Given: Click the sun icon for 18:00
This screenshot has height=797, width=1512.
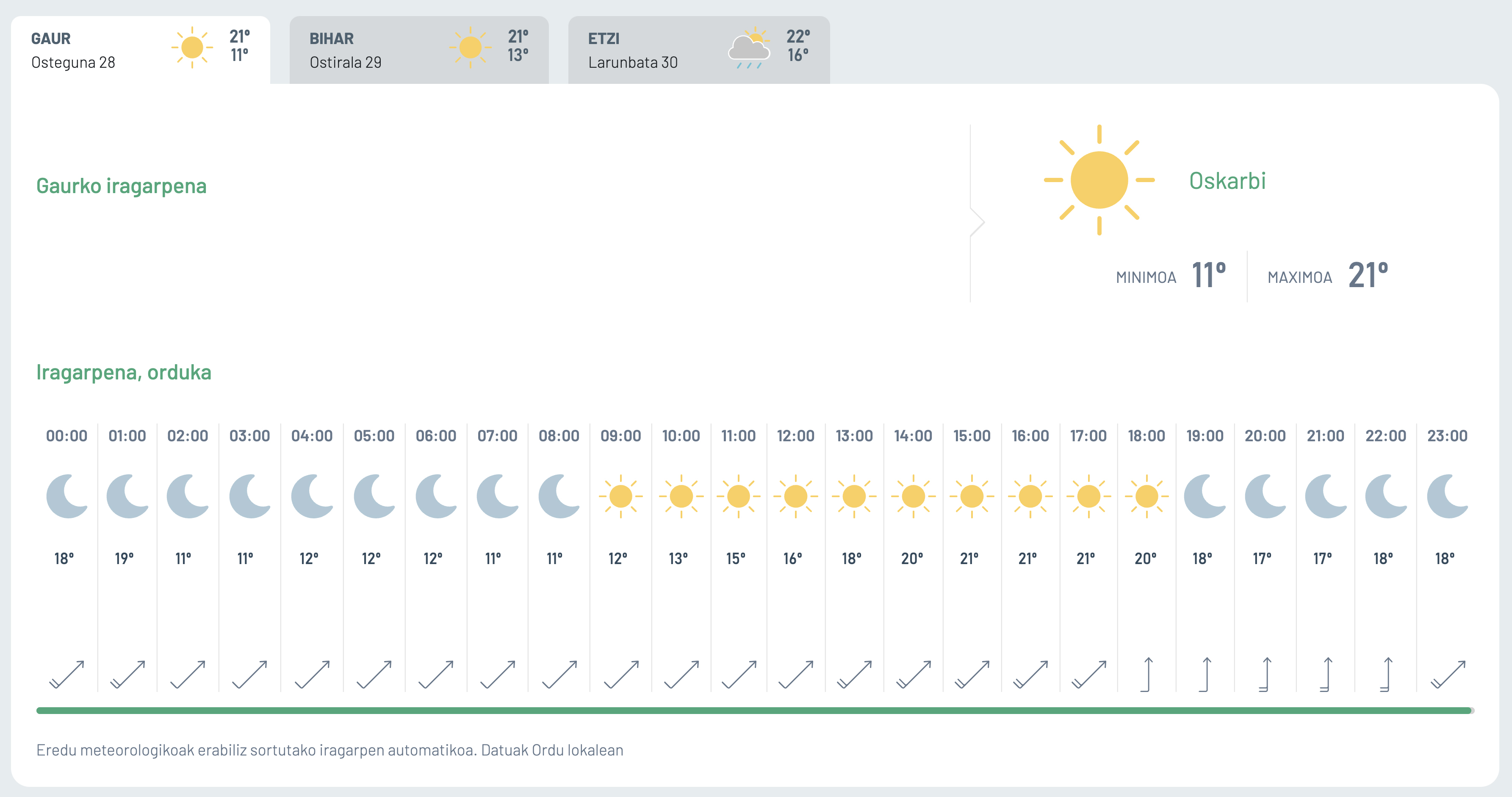Looking at the screenshot, I should tap(1146, 496).
